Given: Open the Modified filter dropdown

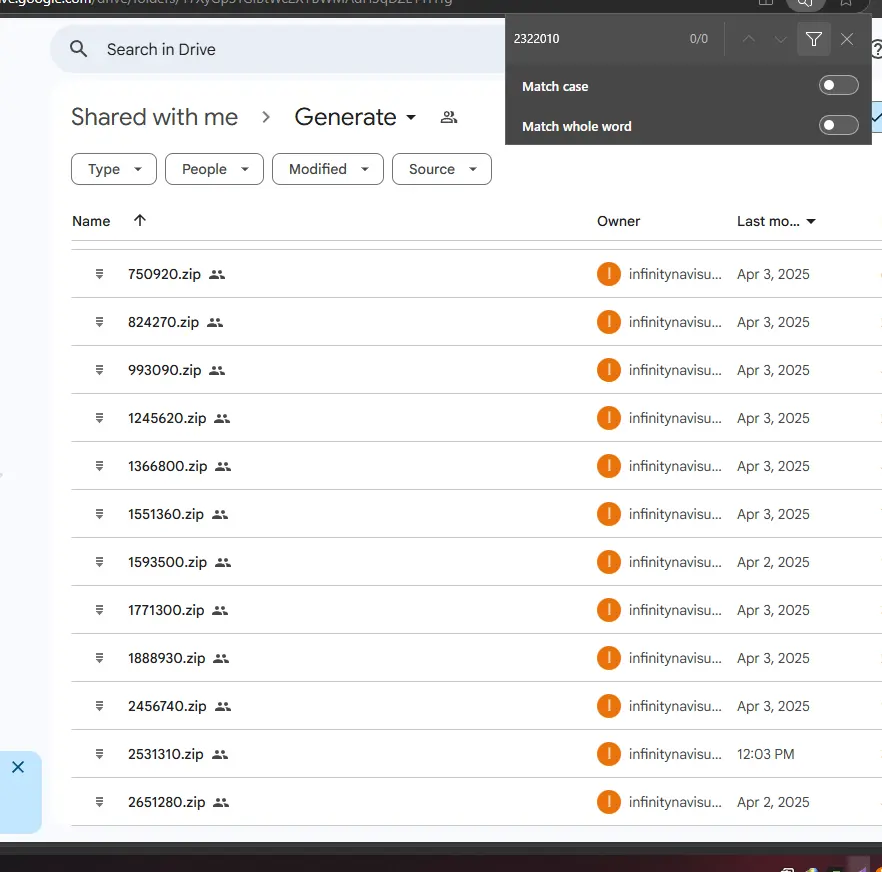Looking at the screenshot, I should [328, 169].
